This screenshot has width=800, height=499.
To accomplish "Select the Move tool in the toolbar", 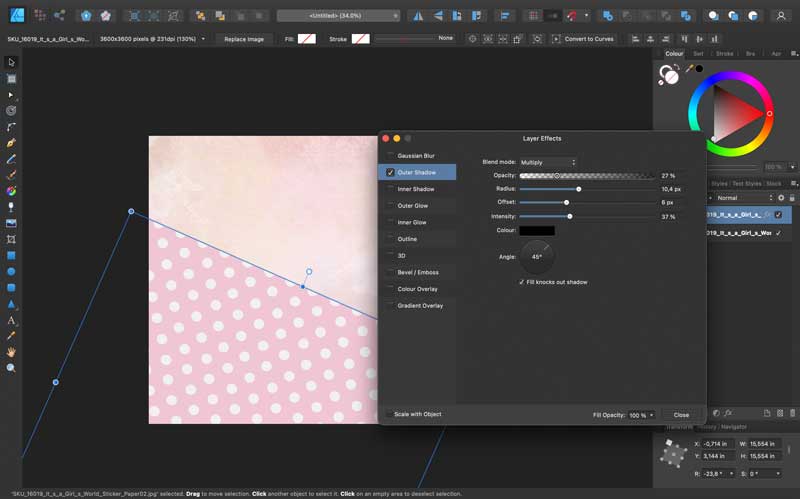I will pos(11,62).
